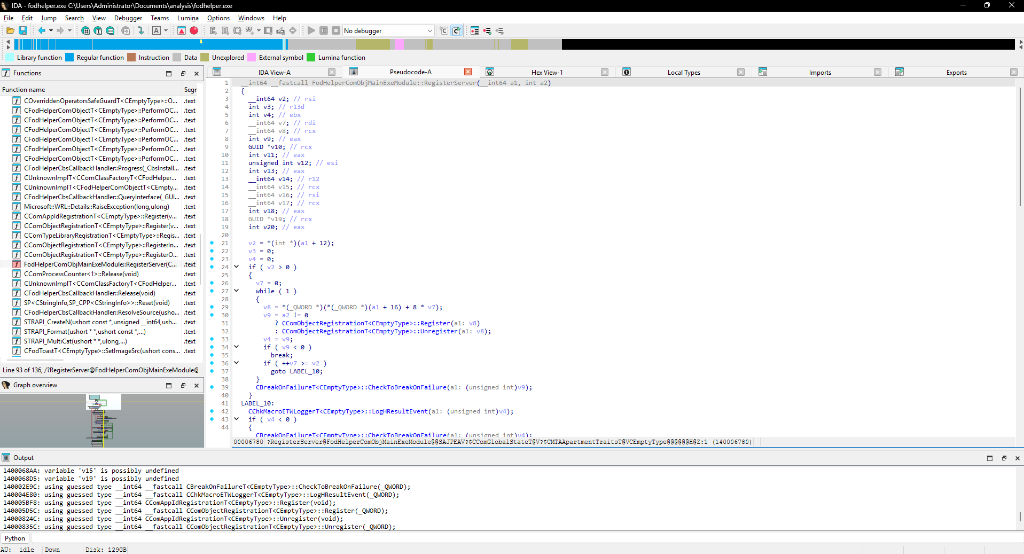The height and width of the screenshot is (554, 1024).
Task: Toggle breakpoint dot on line 37
Action: click(x=212, y=371)
